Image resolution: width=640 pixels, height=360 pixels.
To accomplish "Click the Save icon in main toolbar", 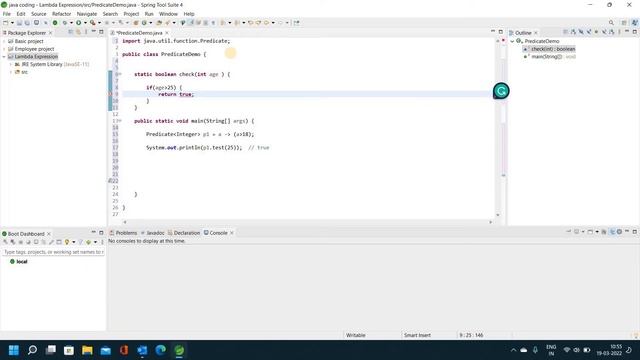I will tap(19, 23).
